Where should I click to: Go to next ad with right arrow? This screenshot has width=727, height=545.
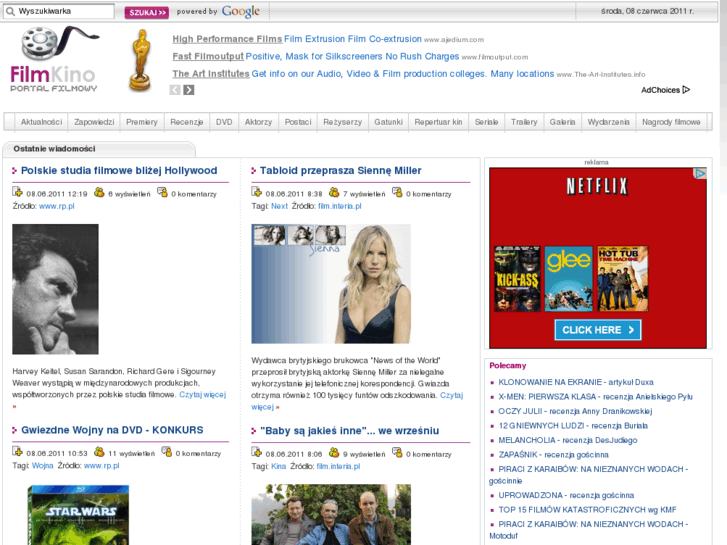coord(189,90)
